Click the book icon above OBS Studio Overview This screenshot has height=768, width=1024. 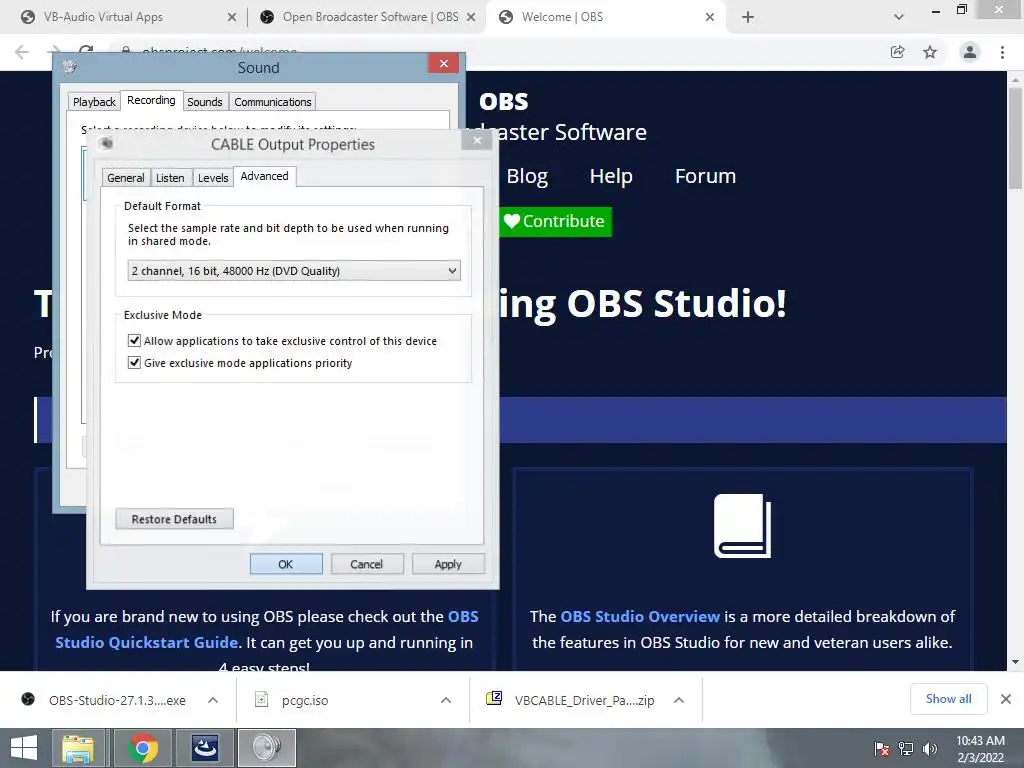coord(743,526)
